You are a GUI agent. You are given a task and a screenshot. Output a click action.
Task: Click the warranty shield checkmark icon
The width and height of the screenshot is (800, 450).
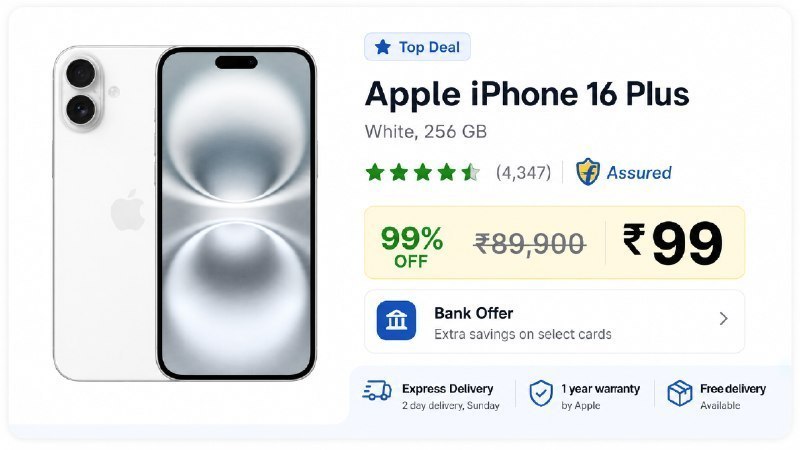pos(541,393)
